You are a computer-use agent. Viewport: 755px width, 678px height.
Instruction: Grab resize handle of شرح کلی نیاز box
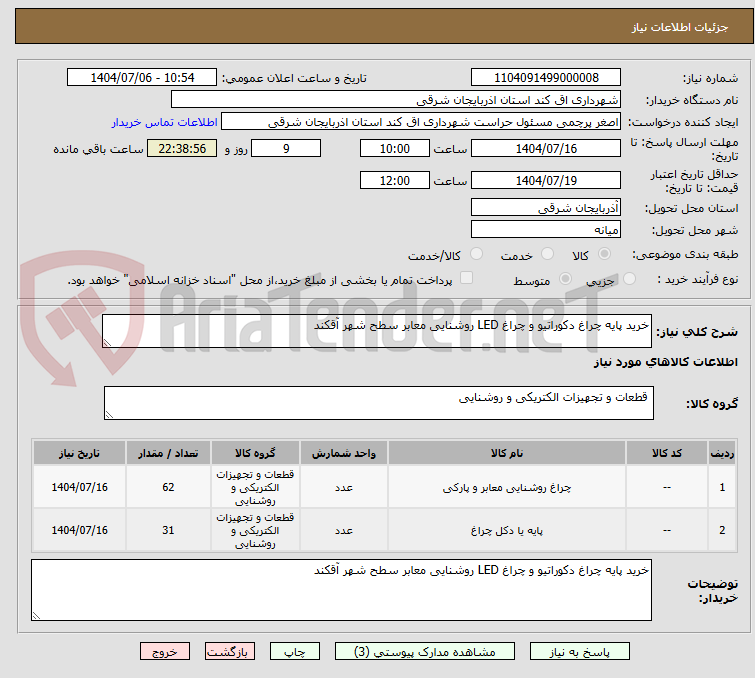[107, 342]
